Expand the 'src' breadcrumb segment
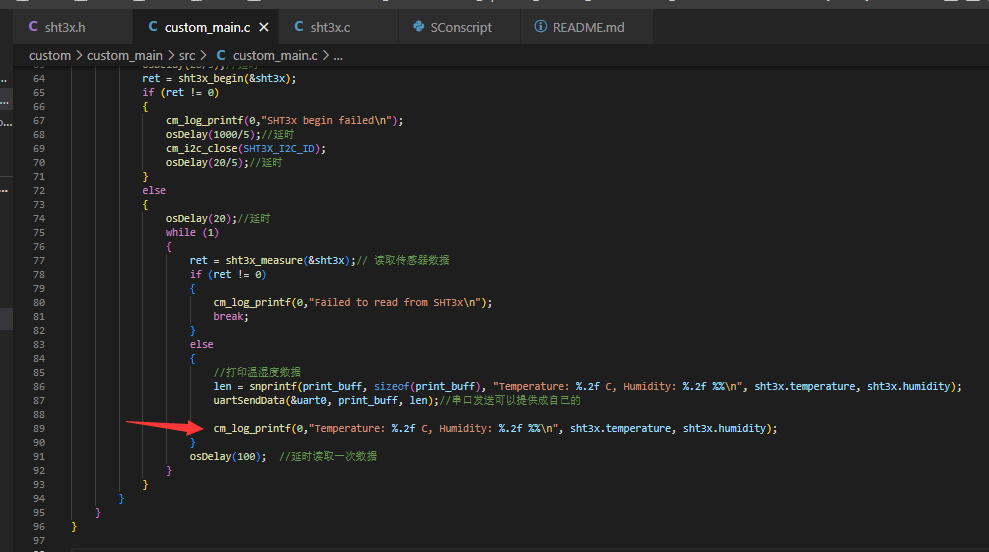 point(187,56)
